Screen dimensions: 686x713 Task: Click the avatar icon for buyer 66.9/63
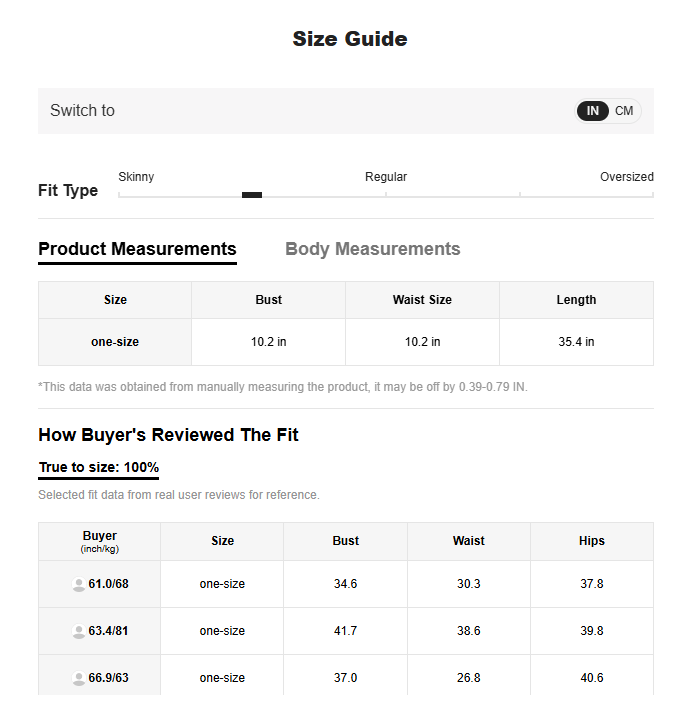click(79, 678)
